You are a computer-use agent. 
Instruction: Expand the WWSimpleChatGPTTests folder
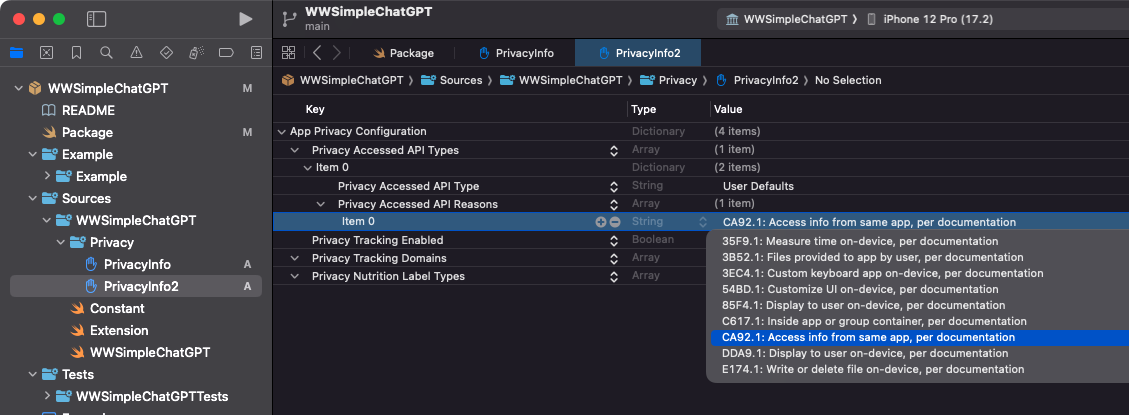(x=47, y=396)
